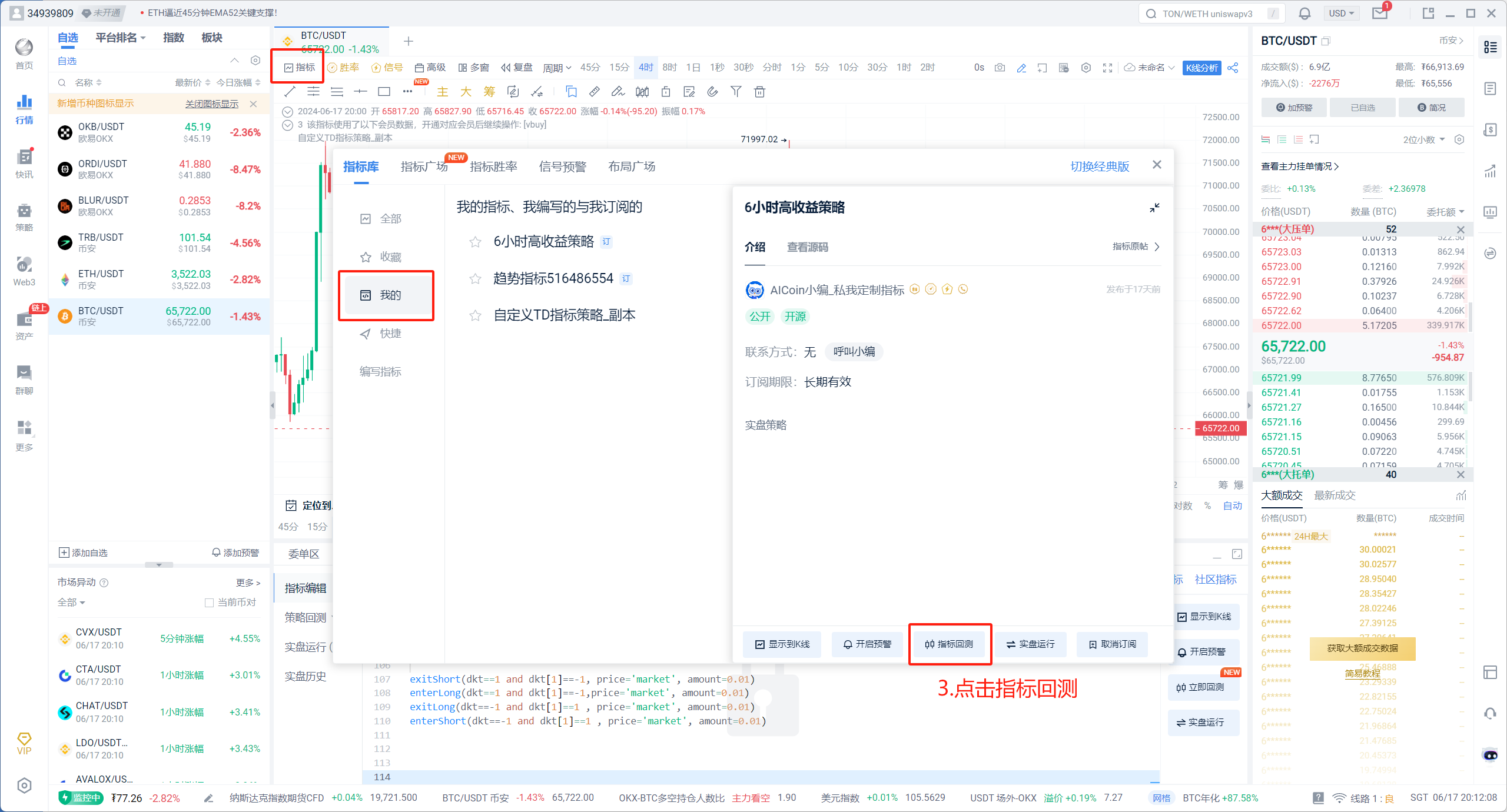Open the 2位小数 precision dropdown

point(1423,139)
